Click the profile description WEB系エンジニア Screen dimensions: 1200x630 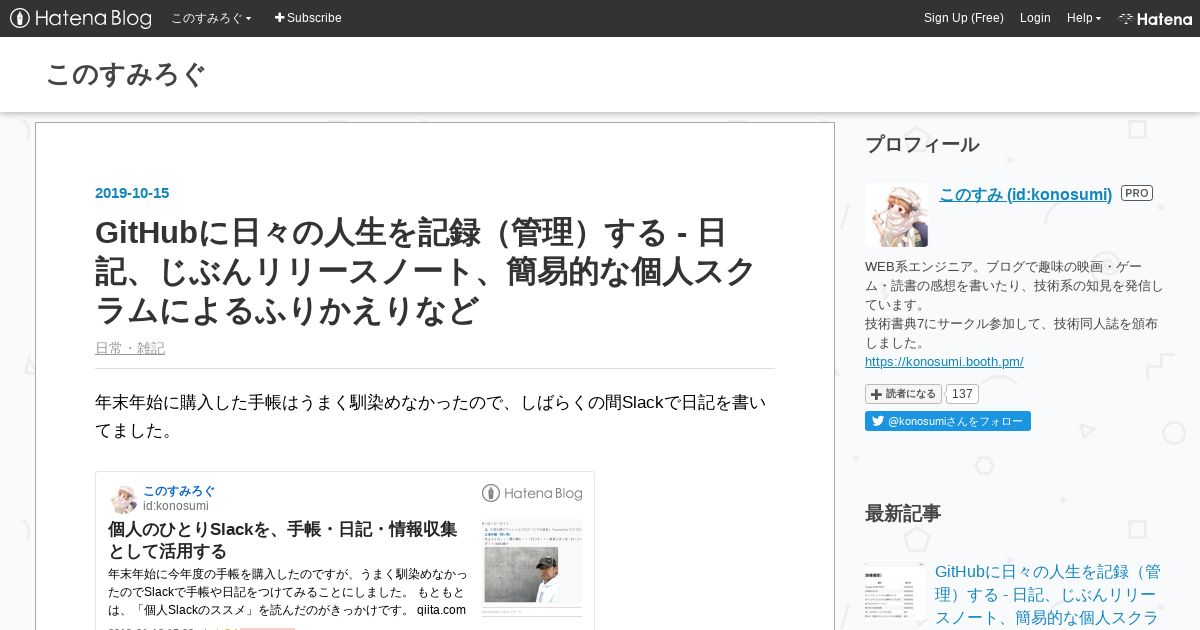(1014, 304)
